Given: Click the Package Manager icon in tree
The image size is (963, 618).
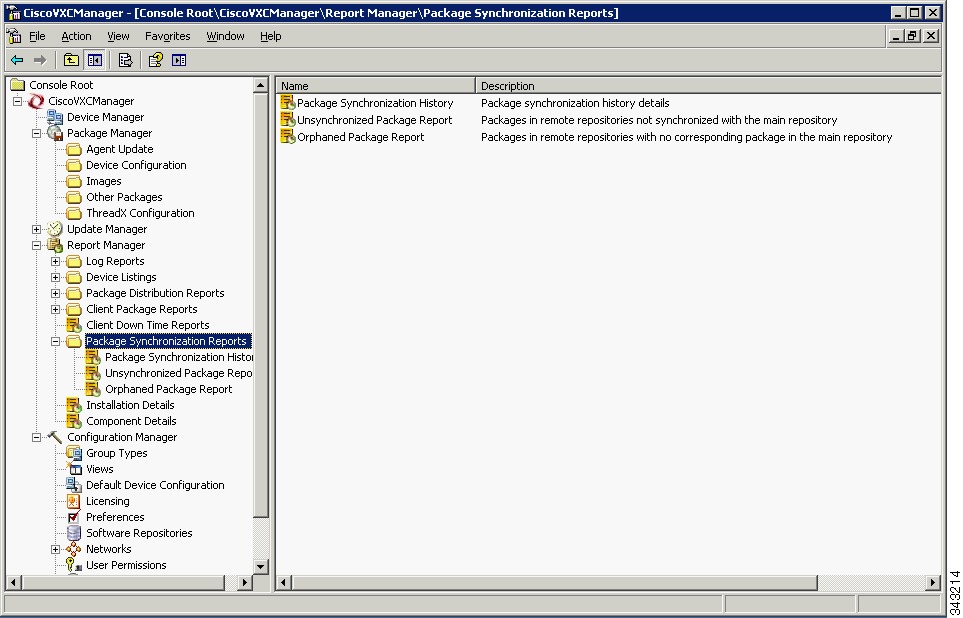Looking at the screenshot, I should point(55,133).
